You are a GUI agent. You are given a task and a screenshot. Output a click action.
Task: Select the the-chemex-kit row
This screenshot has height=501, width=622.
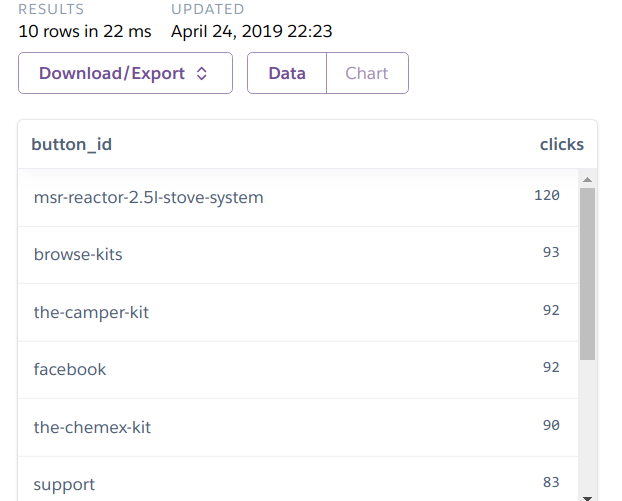coord(92,427)
